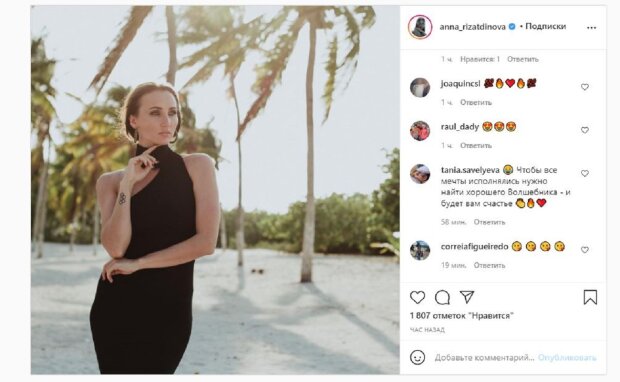620x382 pixels.
Task: Open raul_dady's profile avatar
Action: pyautogui.click(x=420, y=131)
